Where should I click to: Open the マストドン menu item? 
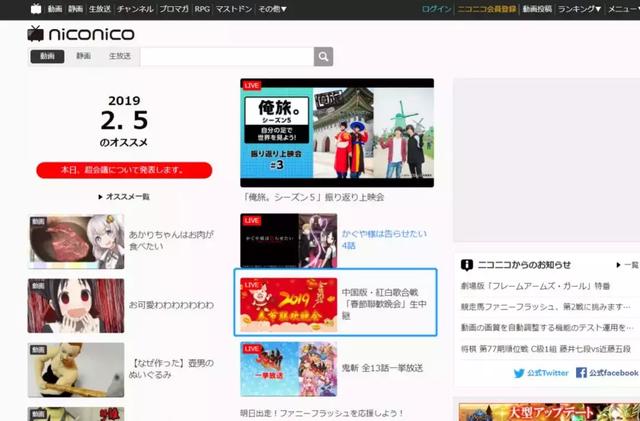[x=233, y=9]
